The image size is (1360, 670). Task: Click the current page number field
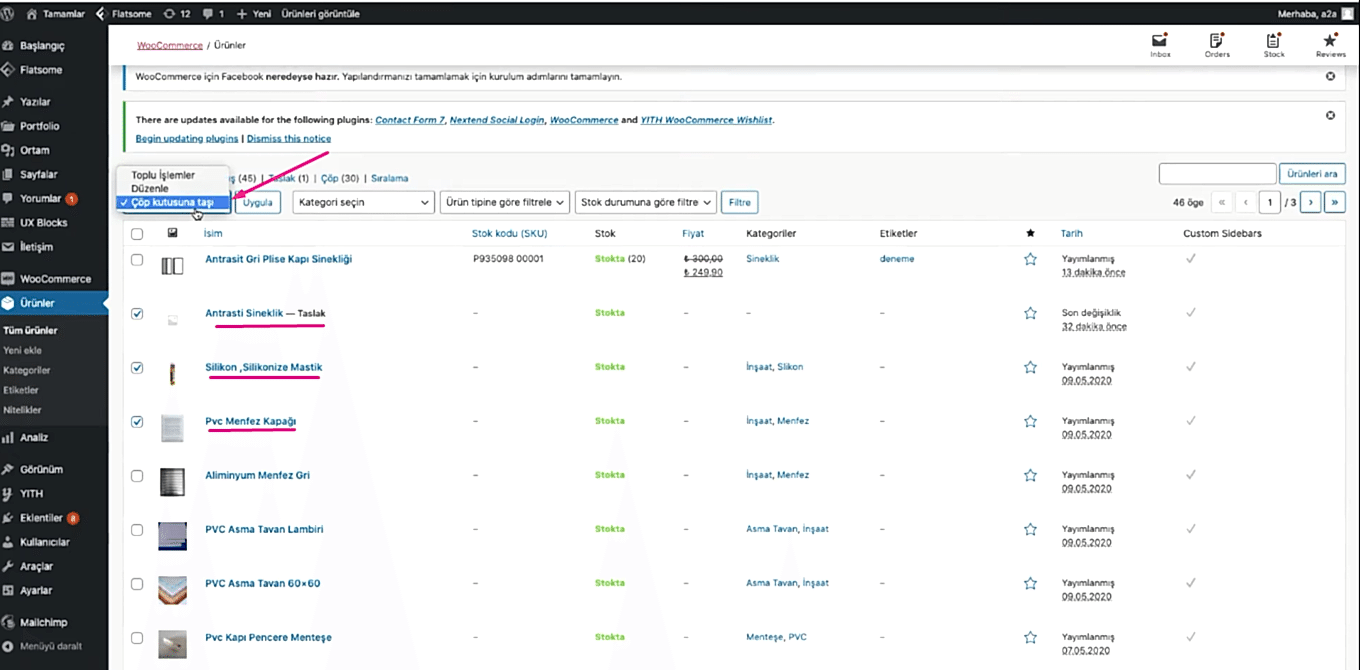coord(1270,202)
